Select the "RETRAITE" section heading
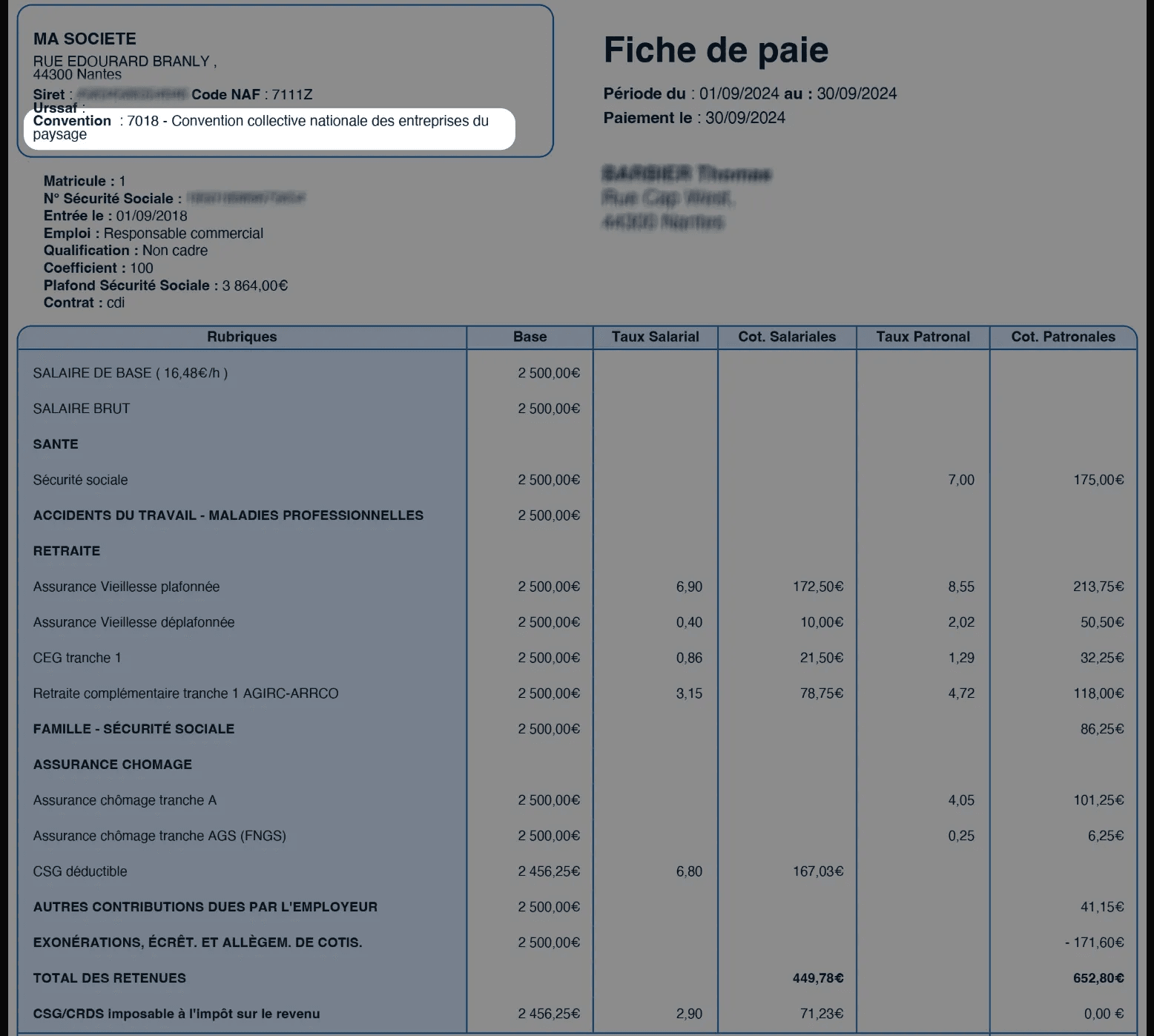 tap(67, 551)
